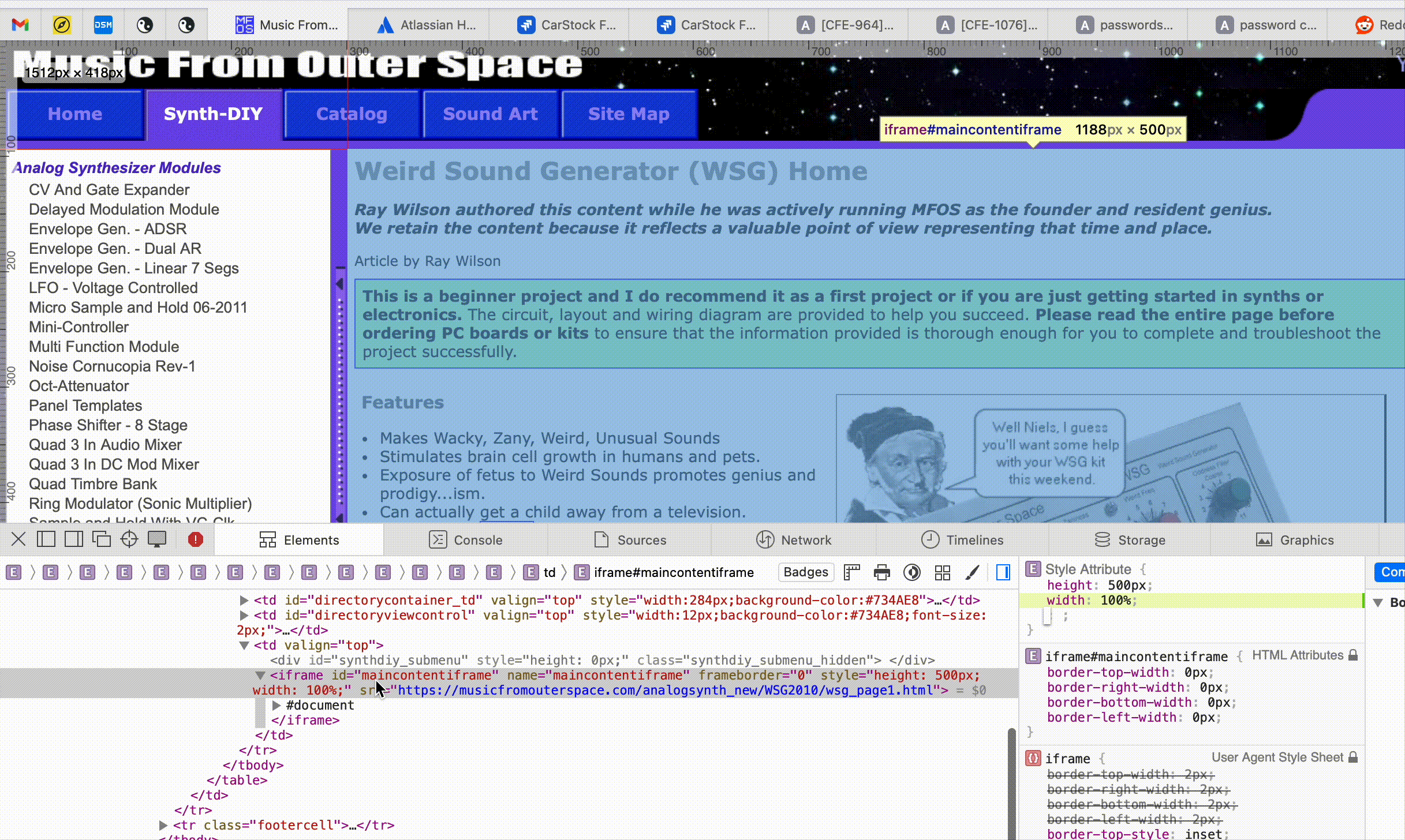Screen dimensions: 1405x840
Task: Close the Web Inspector with the X icon
Action: pos(18,539)
